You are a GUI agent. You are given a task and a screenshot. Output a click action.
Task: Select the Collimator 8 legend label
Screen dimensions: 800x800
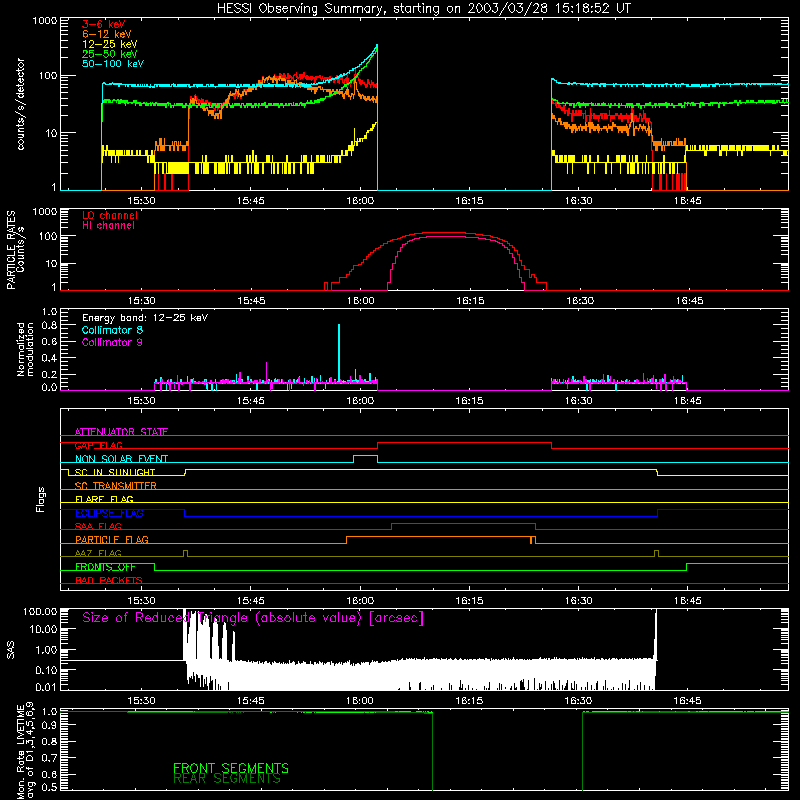pos(112,330)
